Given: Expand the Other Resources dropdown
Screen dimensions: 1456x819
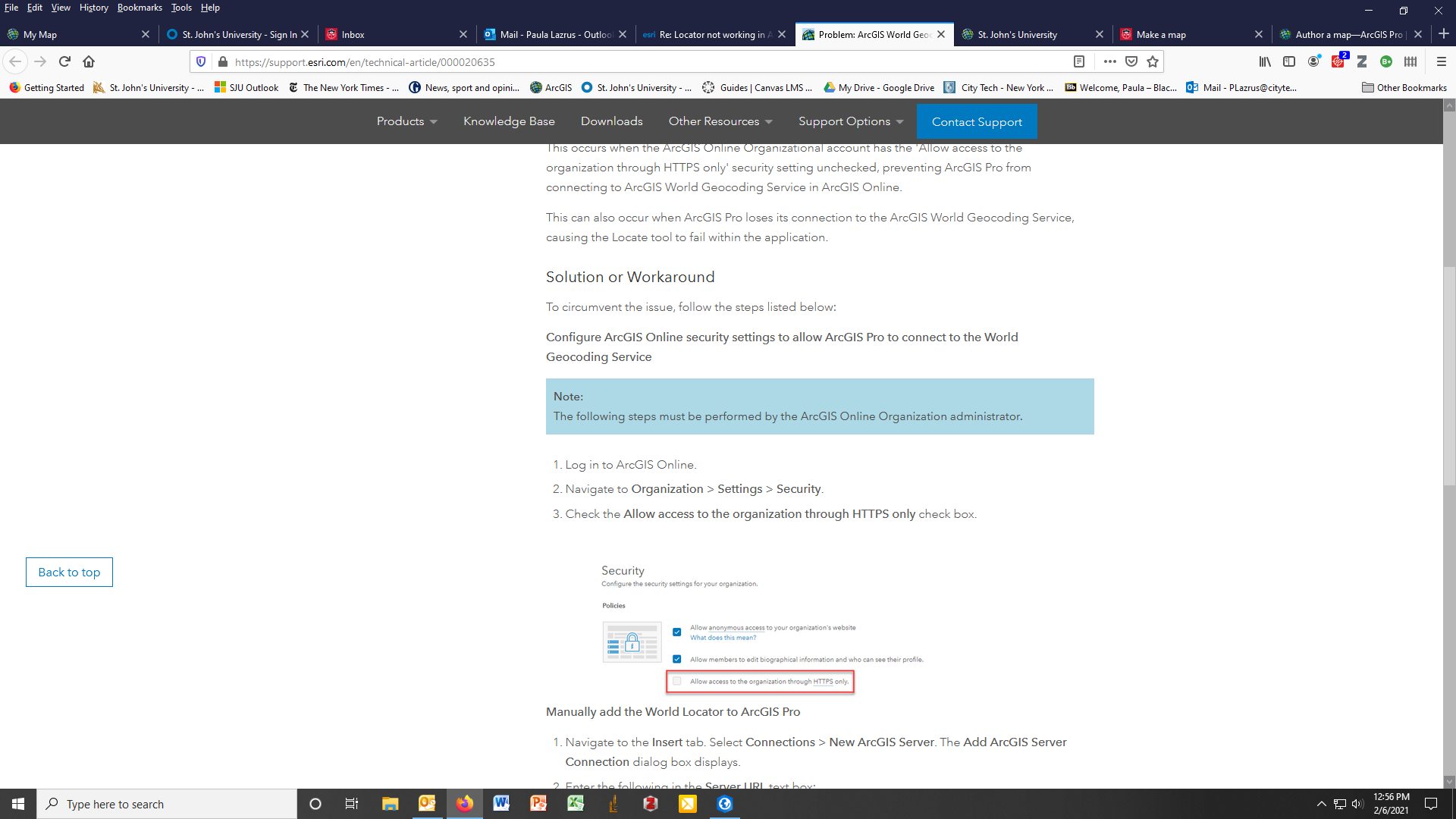Looking at the screenshot, I should tap(719, 121).
